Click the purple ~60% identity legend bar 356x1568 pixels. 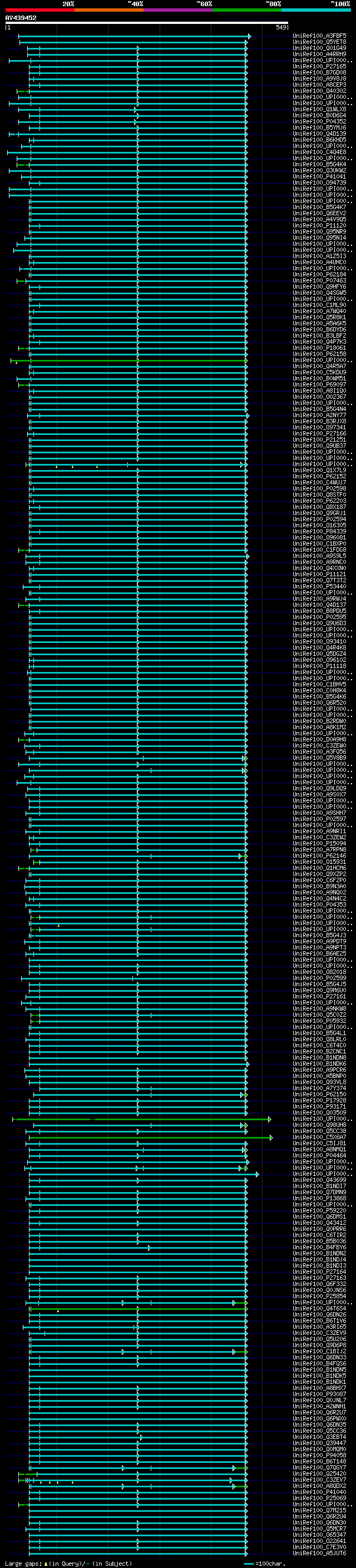click(x=179, y=11)
